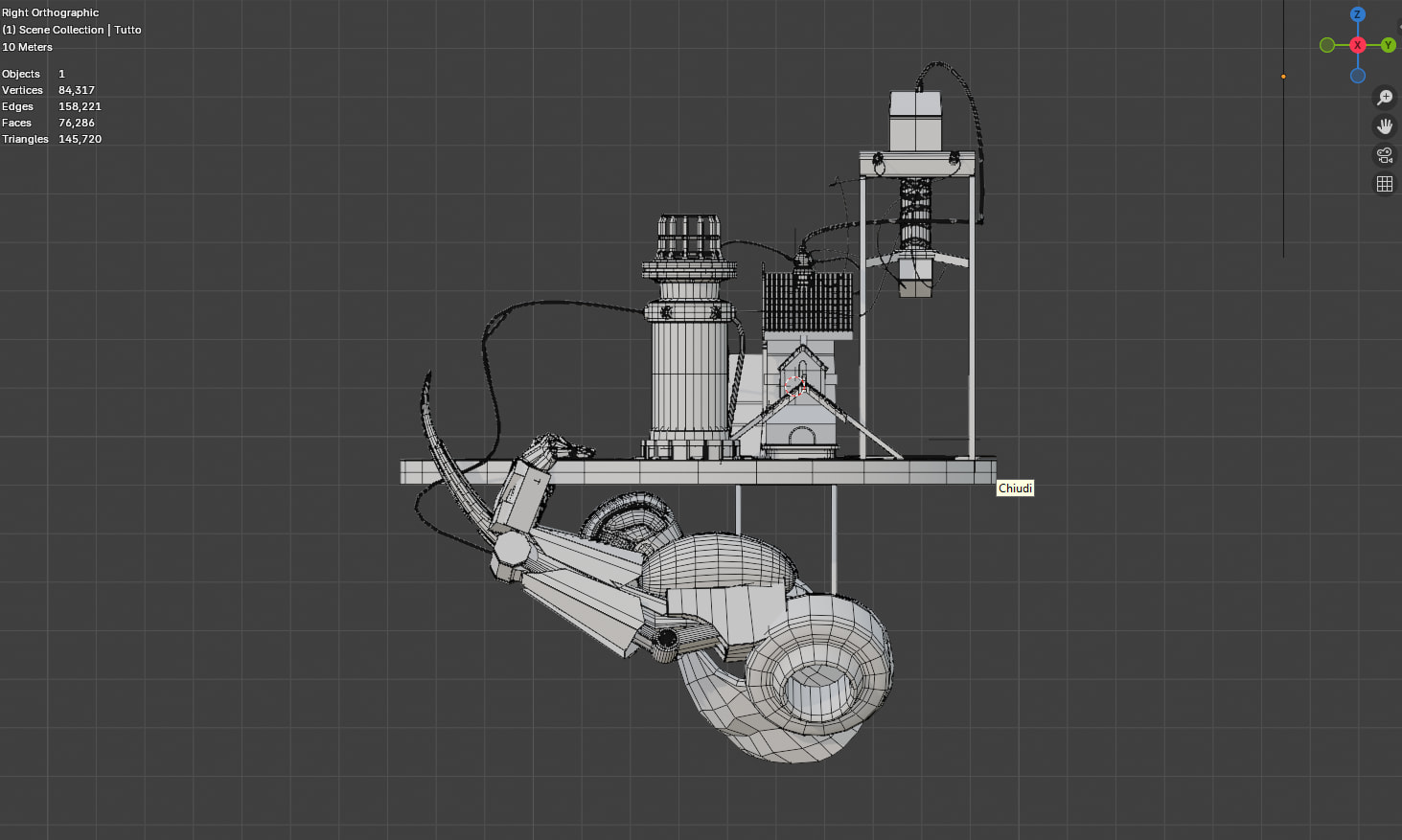Click the 'Right Orthographic' view label
Viewport: 1402px width, 840px height.
pos(50,12)
